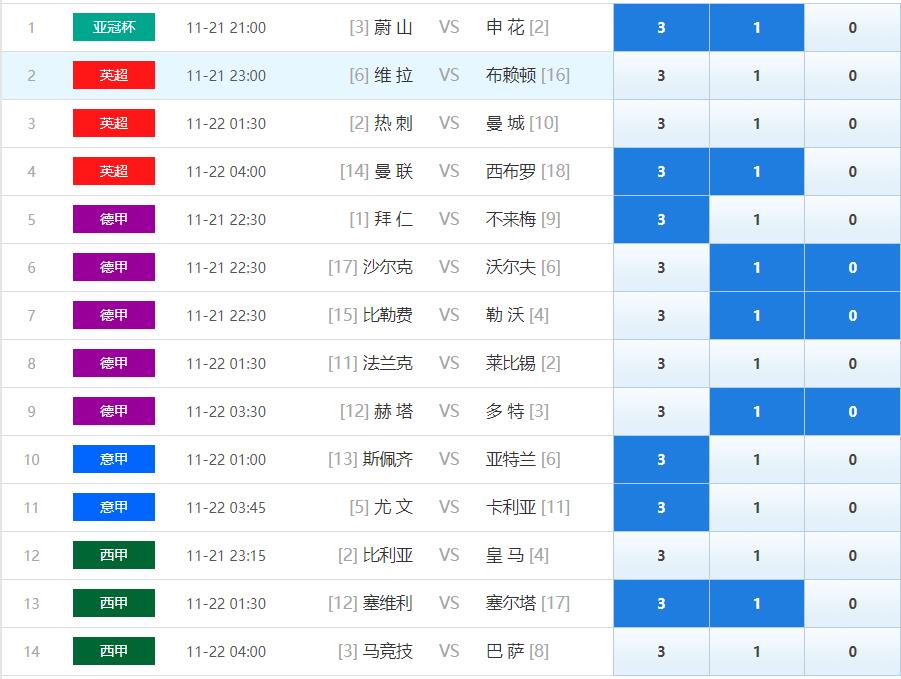Open the 亚冠杯 league tag in row 1
This screenshot has width=901, height=679.
pyautogui.click(x=114, y=27)
